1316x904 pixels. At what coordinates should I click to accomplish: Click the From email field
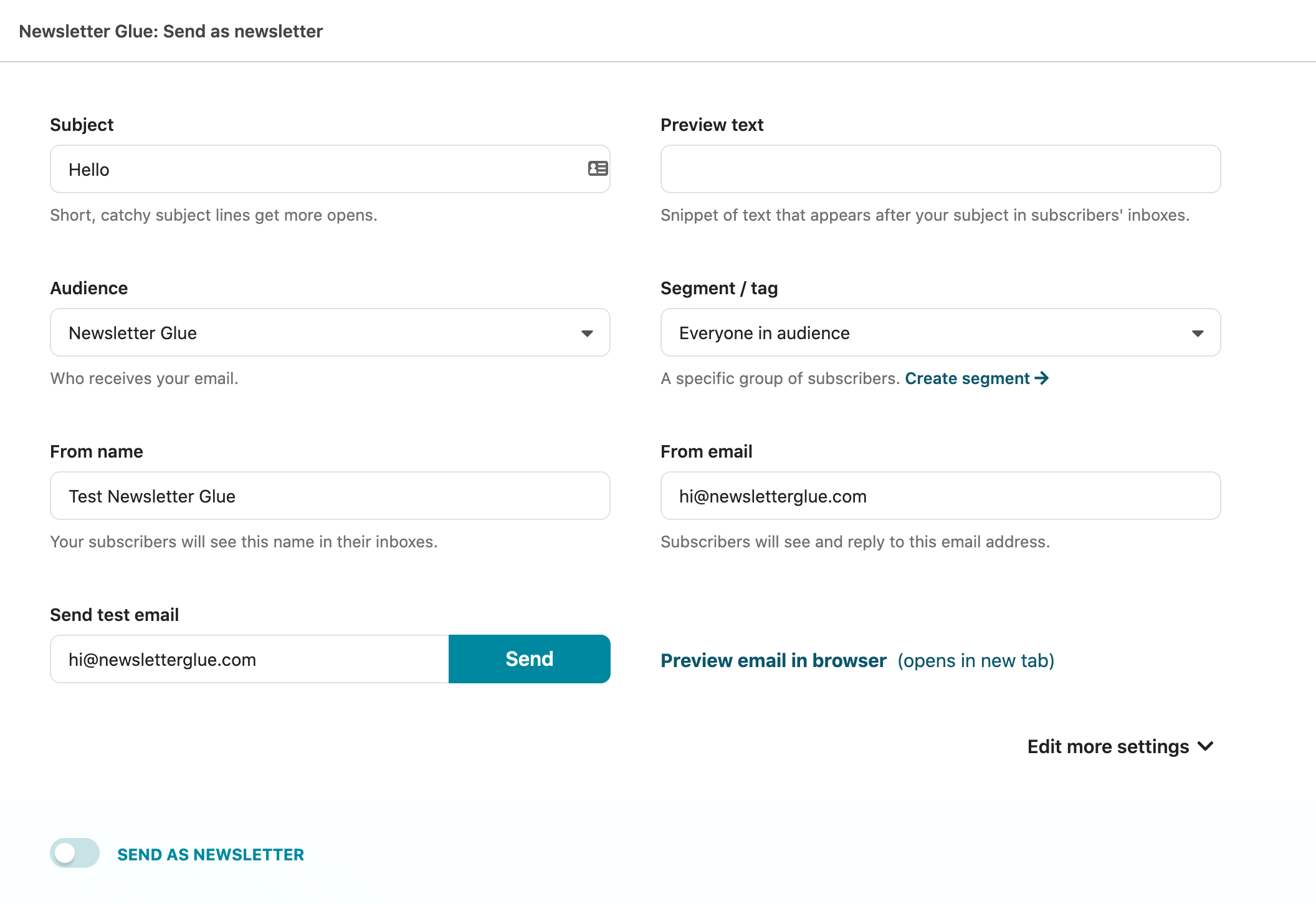(941, 496)
